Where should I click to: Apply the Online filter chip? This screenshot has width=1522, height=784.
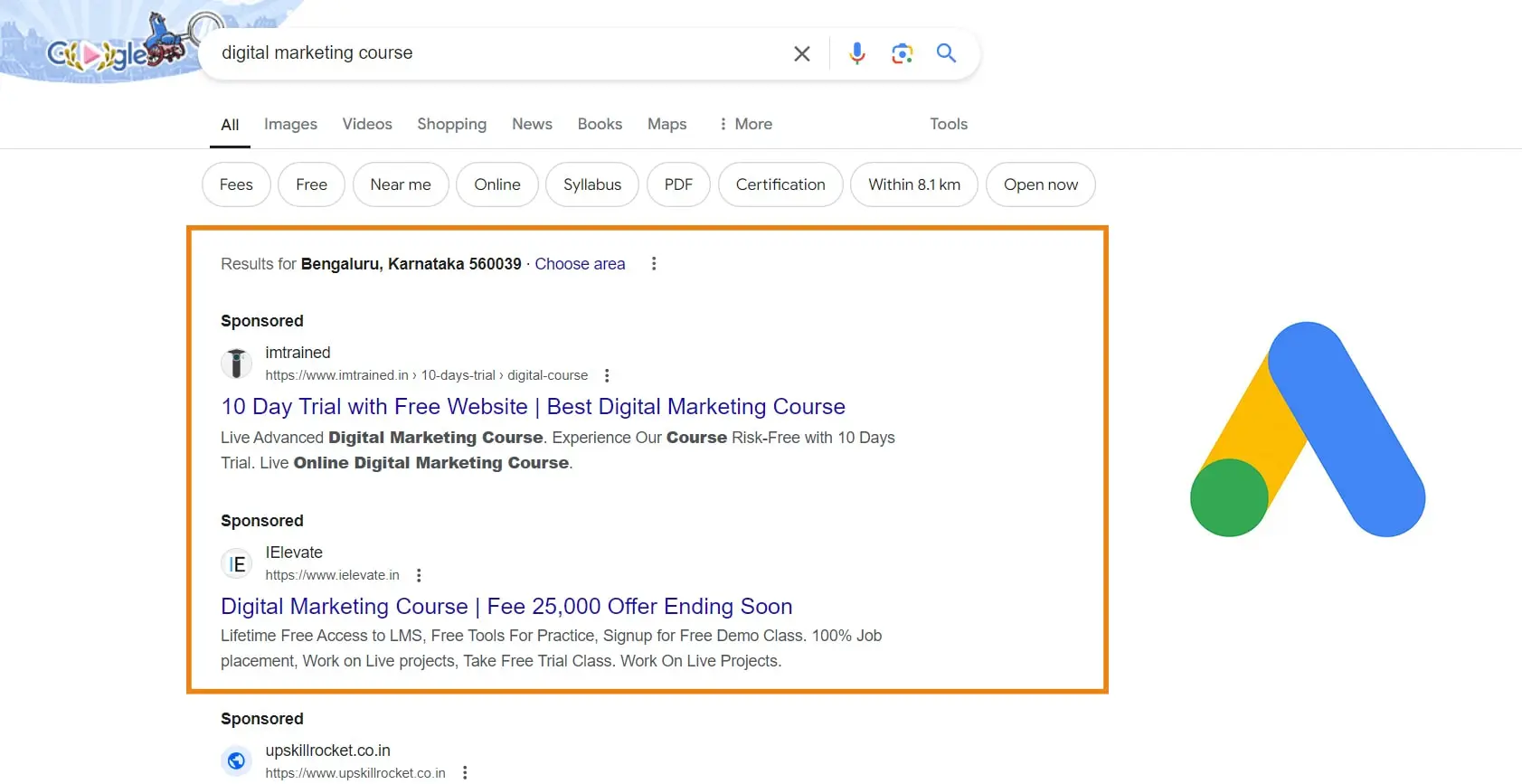coord(497,184)
